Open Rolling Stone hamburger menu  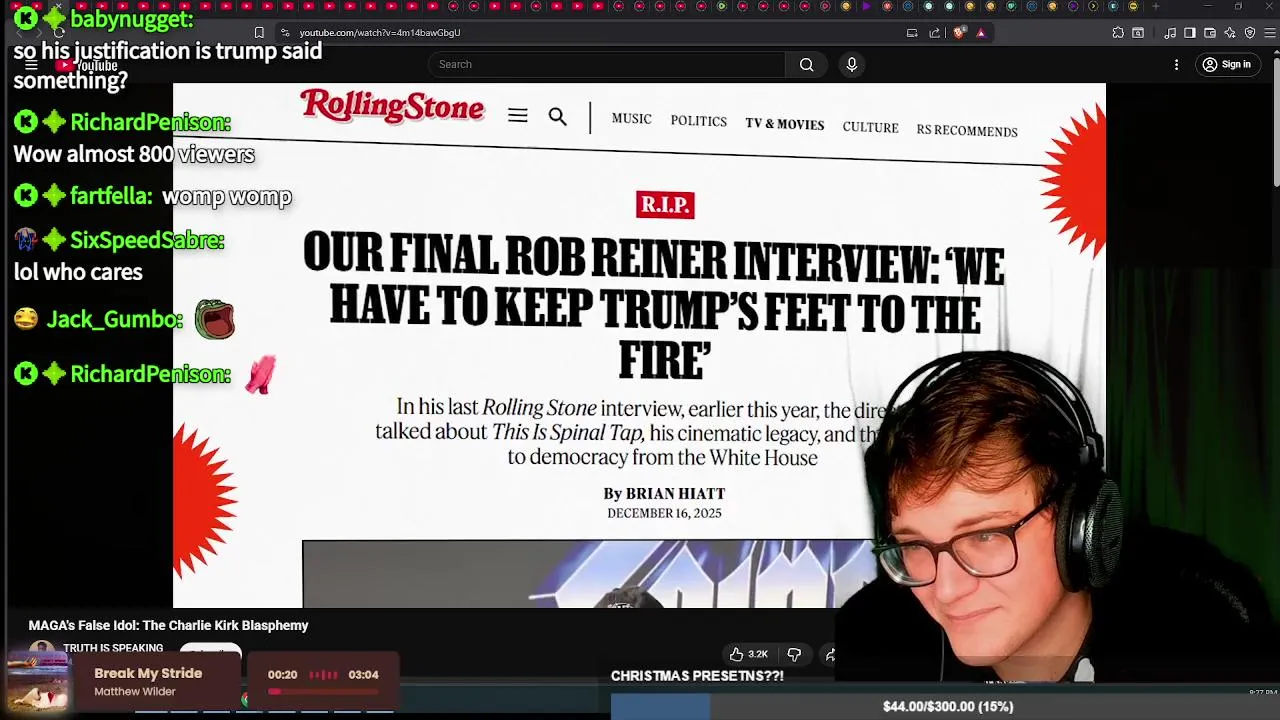[517, 116]
